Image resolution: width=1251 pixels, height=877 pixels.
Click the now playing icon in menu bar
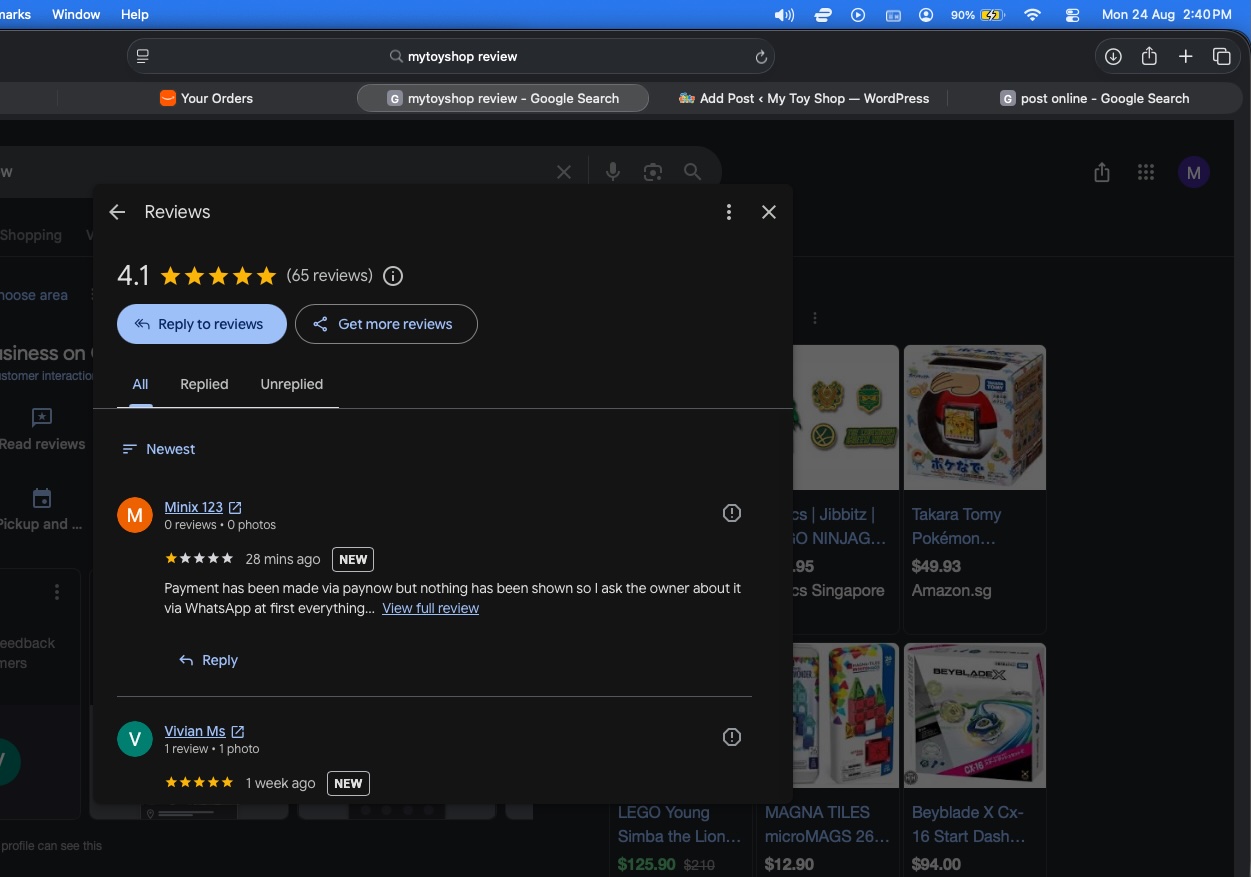click(x=858, y=15)
